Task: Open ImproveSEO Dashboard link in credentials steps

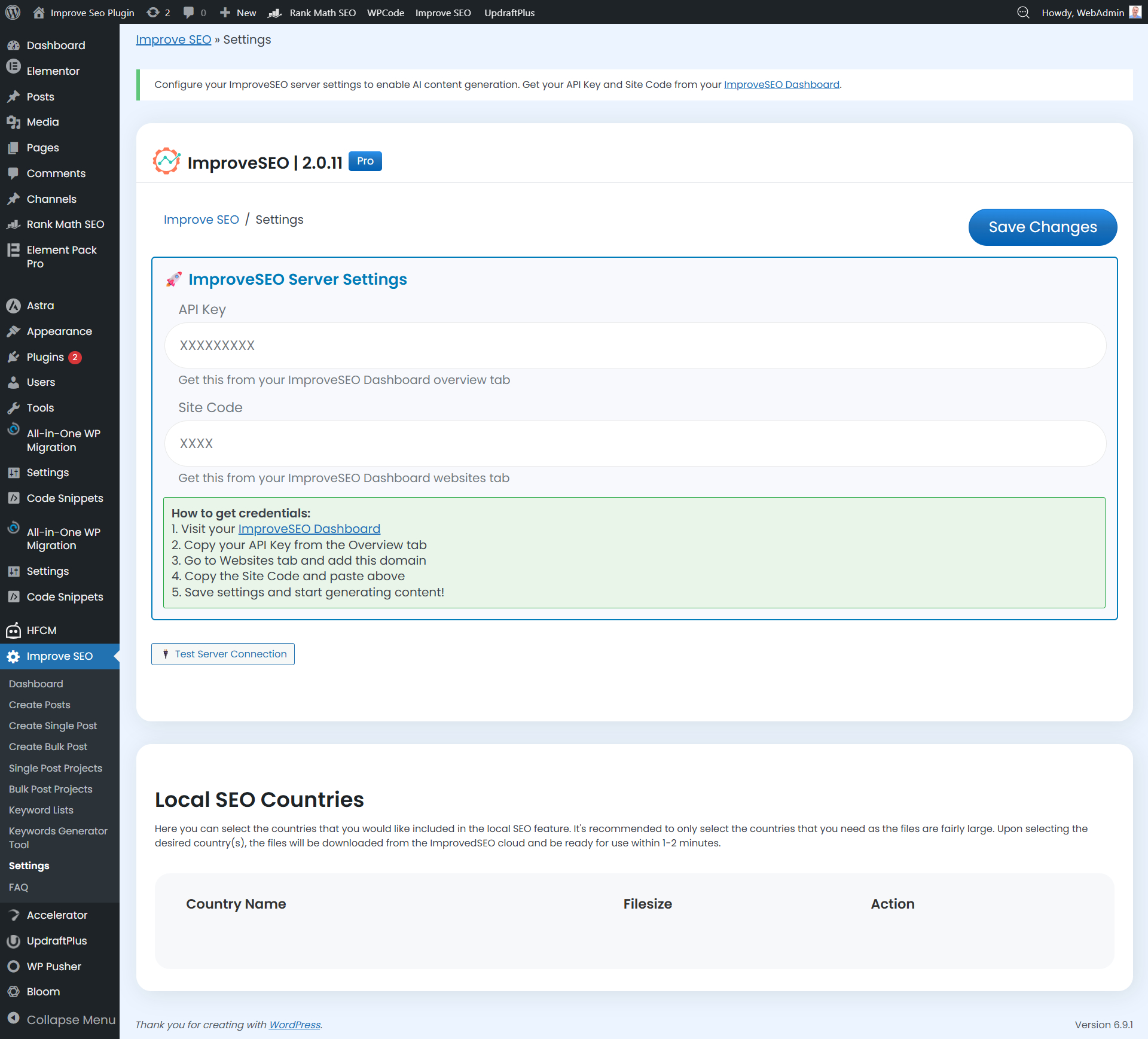Action: coord(309,529)
